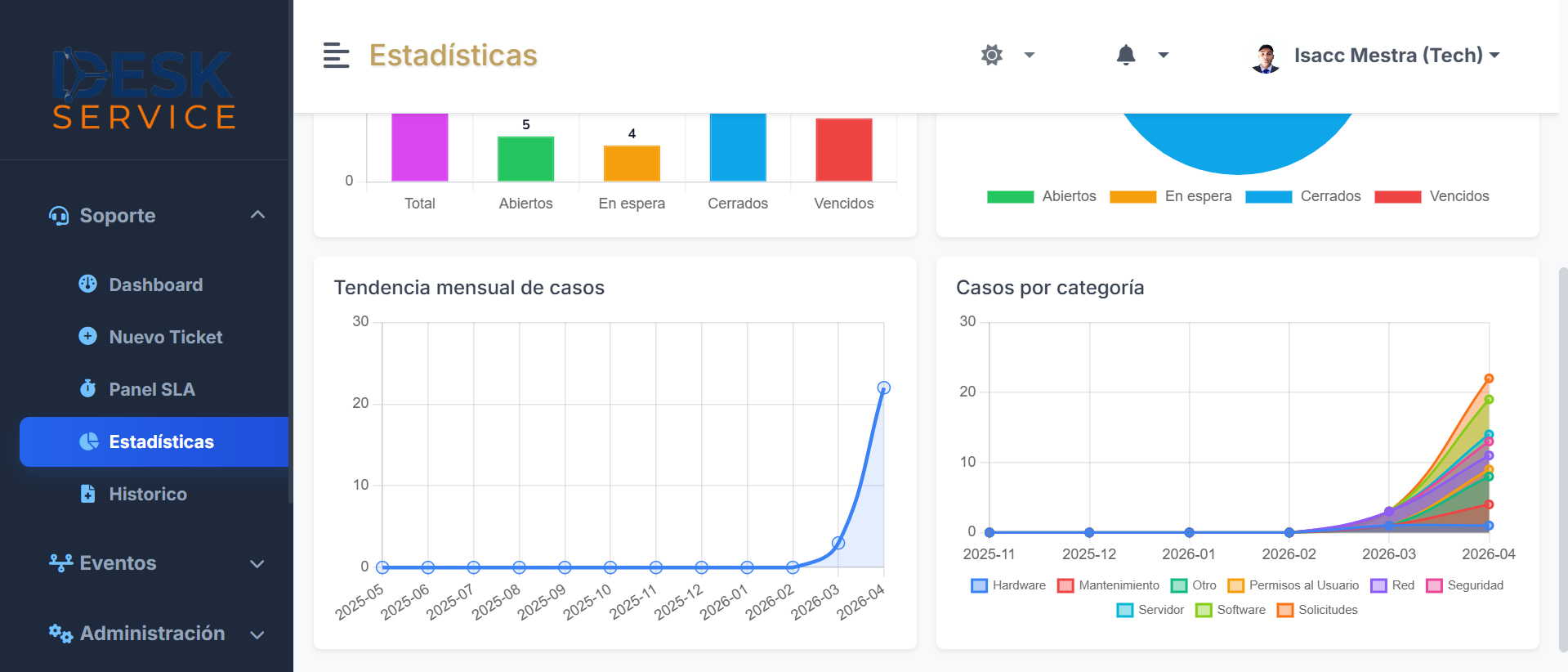Collapse the Soporte section chevron
1568x672 pixels.
point(257,215)
